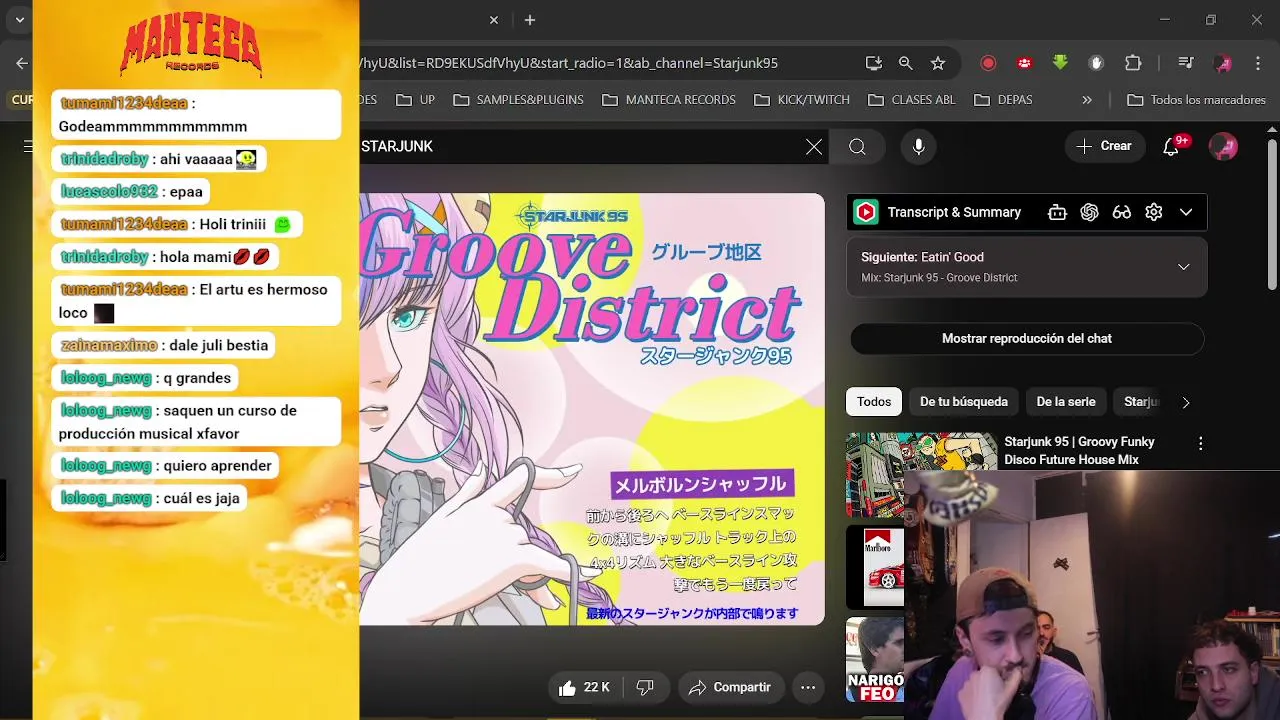Expand the Transcript & Summary panel chevron
This screenshot has height=720, width=1280.
[x=1186, y=212]
